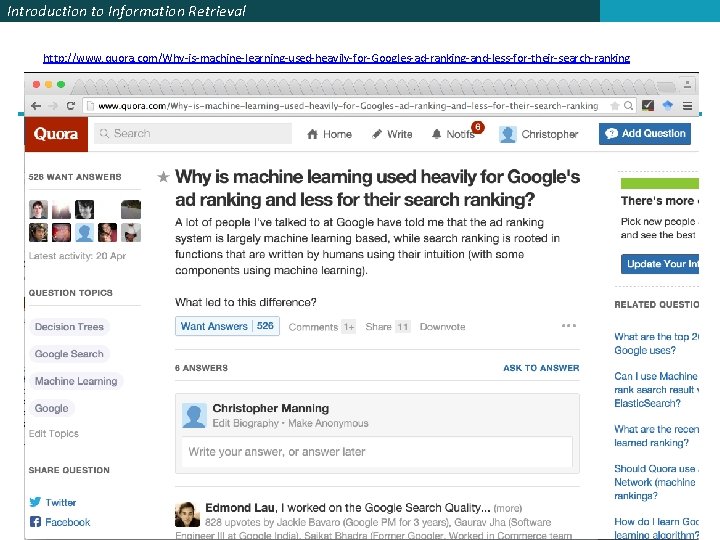Click the new tab button in browser tab strip

[666, 86]
